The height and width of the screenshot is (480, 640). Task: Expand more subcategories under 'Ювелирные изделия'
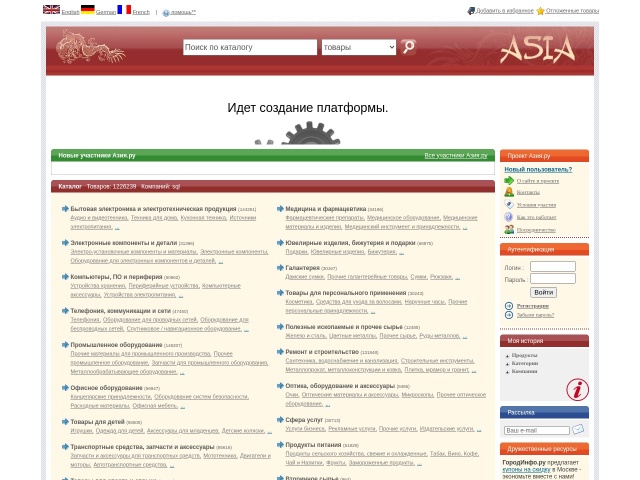coord(401,253)
